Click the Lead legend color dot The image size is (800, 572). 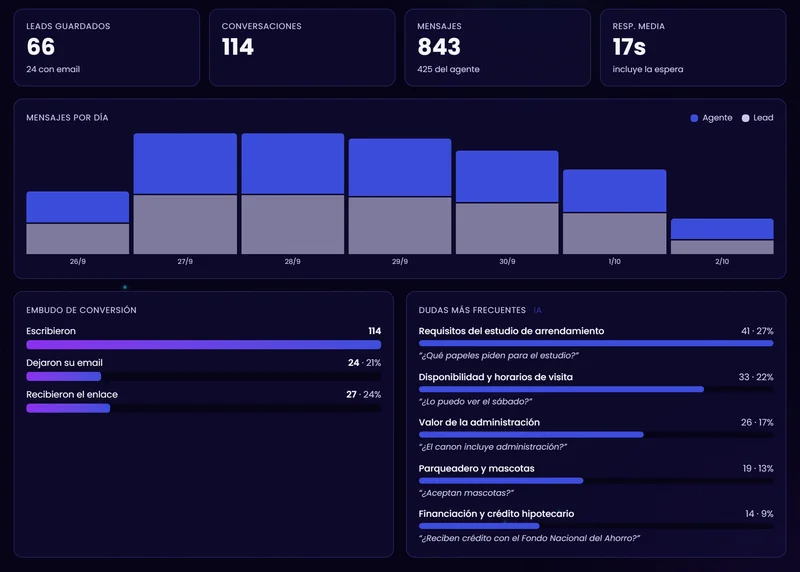(x=745, y=118)
